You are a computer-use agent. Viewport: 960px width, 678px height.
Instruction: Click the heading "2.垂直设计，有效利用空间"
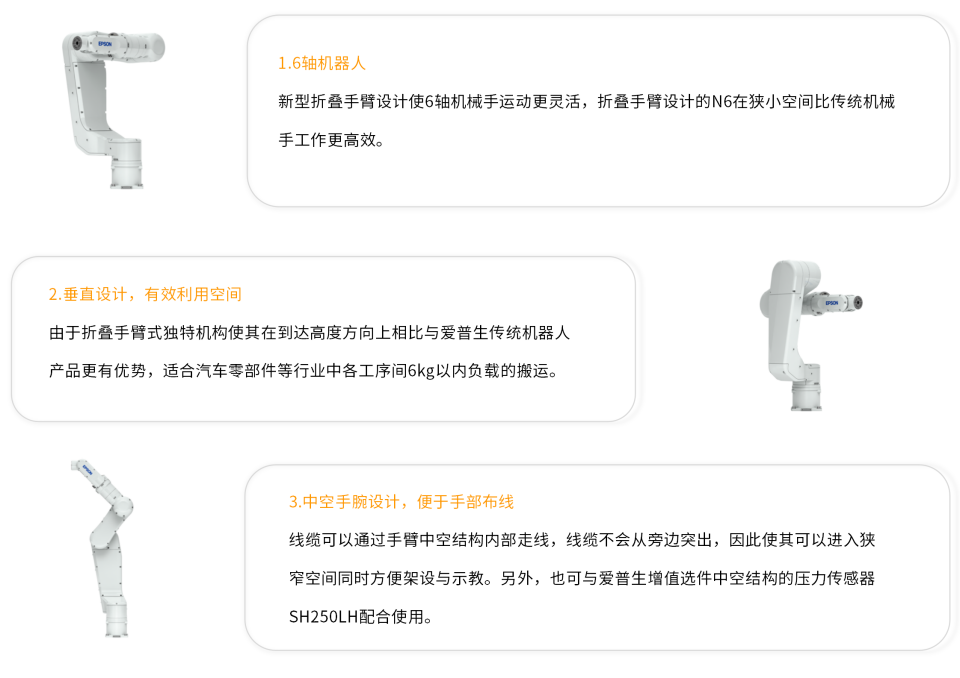145,295
